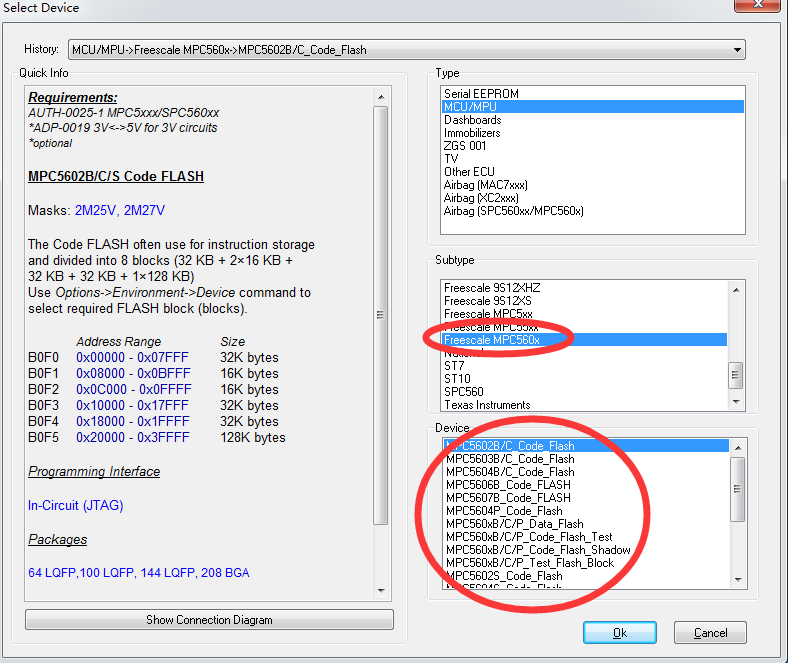
Task: Choose Dashboards in the Type list
Action: tap(473, 120)
